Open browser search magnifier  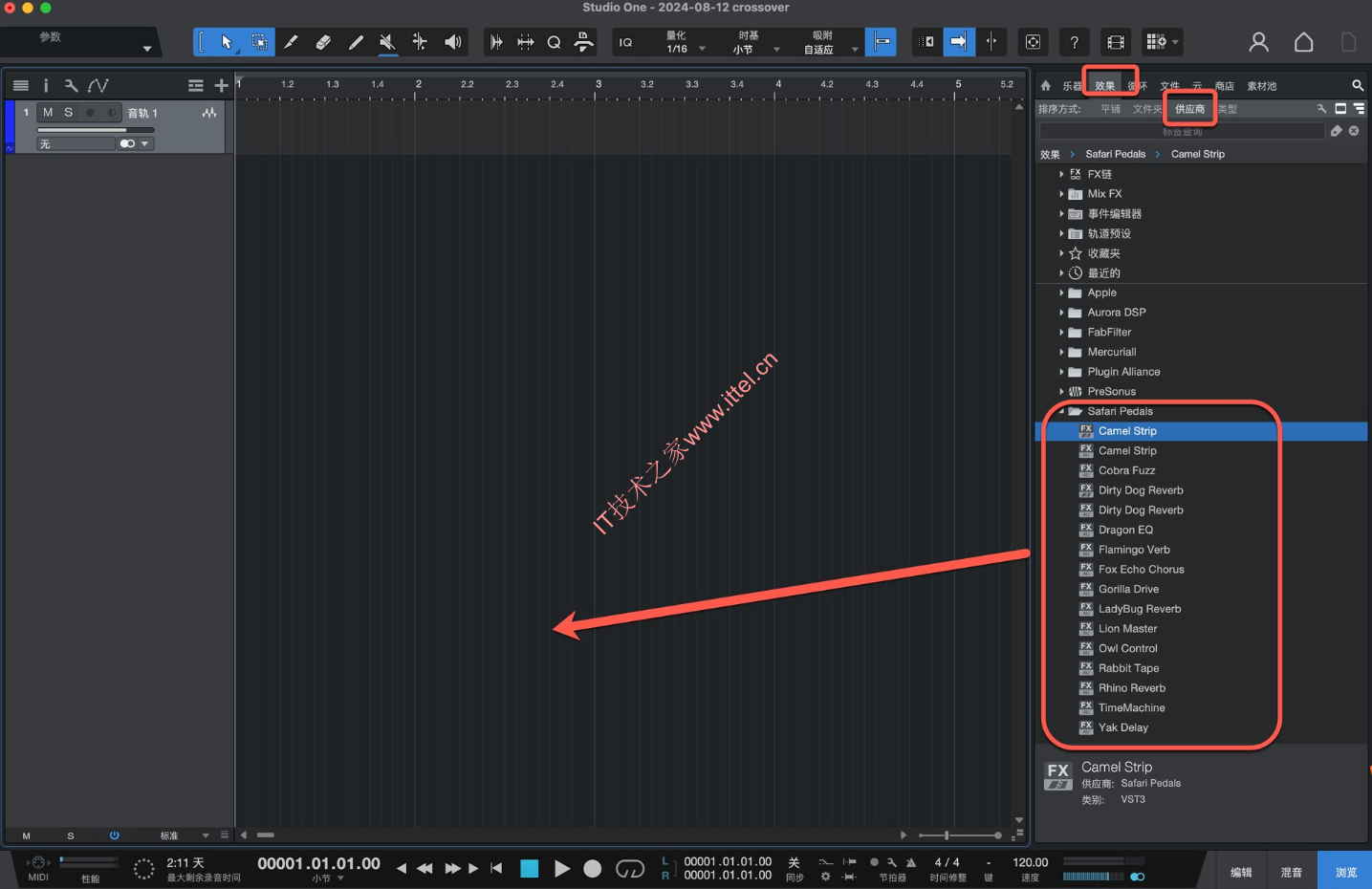pyautogui.click(x=1358, y=85)
